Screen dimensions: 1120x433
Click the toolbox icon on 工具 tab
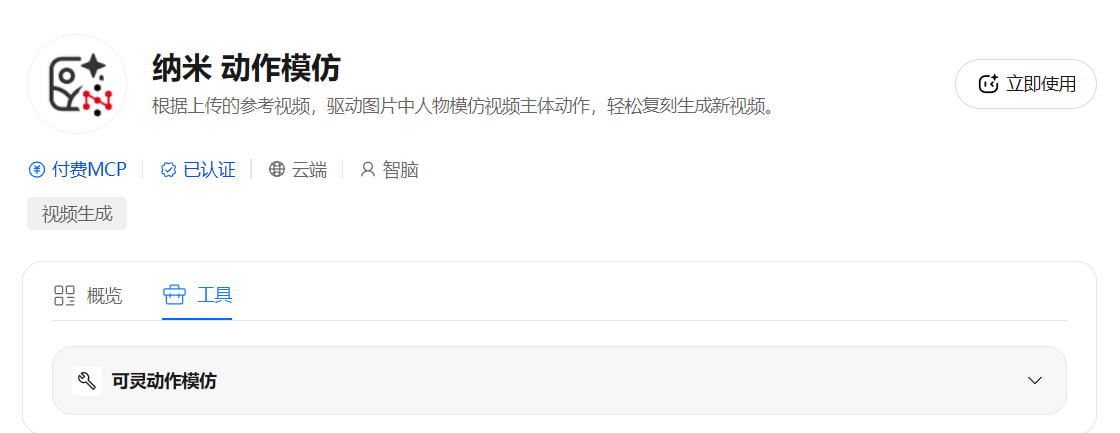[x=174, y=295]
